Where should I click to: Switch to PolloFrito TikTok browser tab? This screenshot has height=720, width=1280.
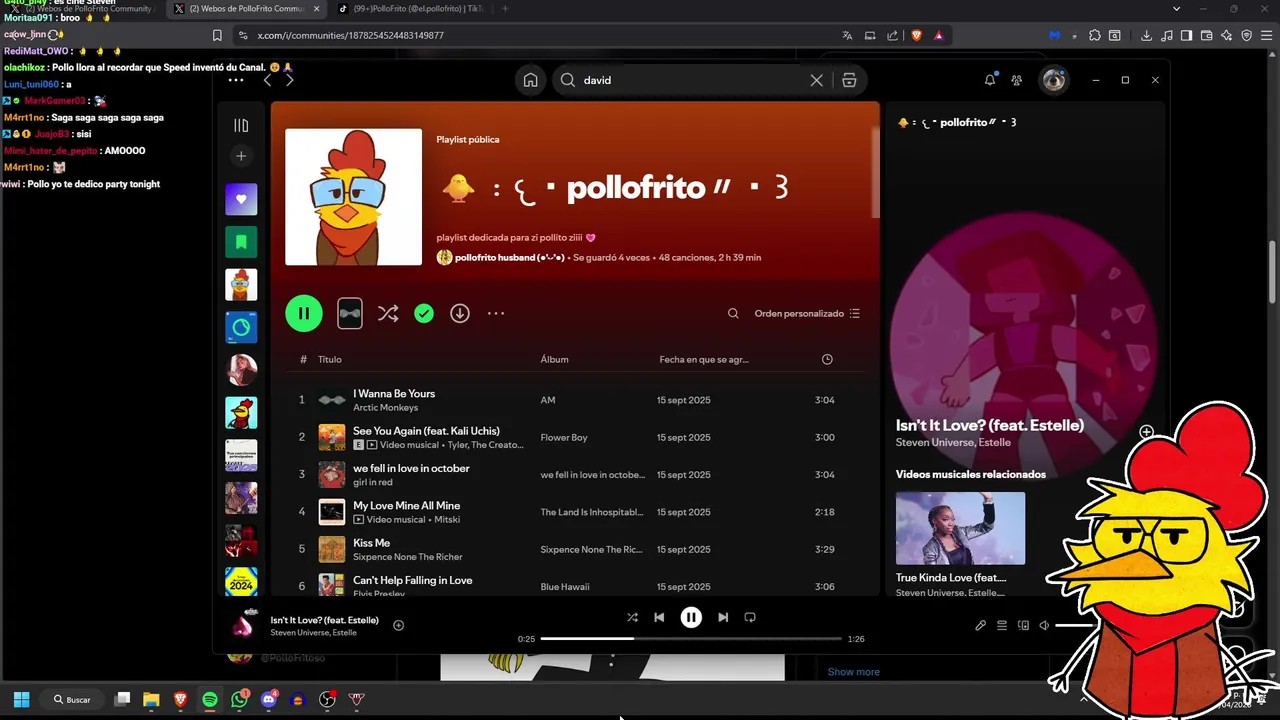(x=412, y=9)
